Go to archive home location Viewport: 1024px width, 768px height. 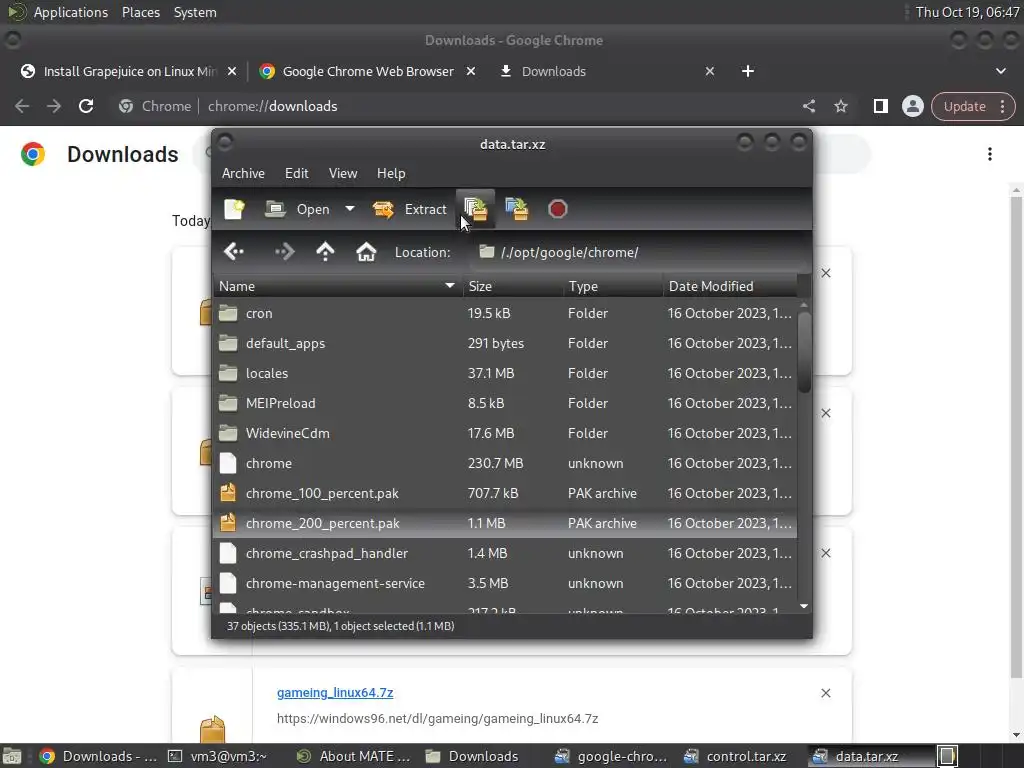pyautogui.click(x=366, y=251)
